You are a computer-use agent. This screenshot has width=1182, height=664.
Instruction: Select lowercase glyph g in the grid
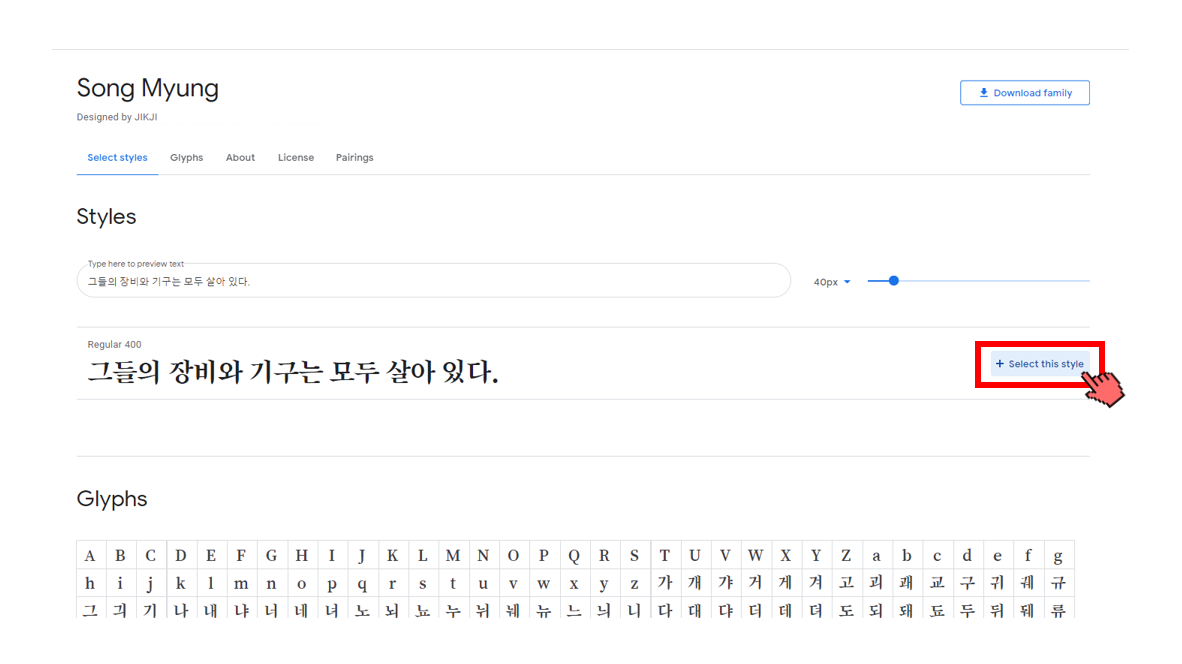tap(1058, 555)
